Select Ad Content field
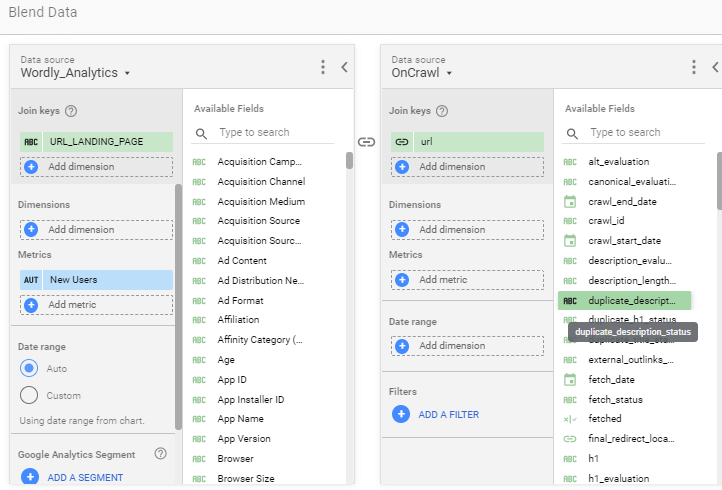722x490 pixels. pos(242,261)
